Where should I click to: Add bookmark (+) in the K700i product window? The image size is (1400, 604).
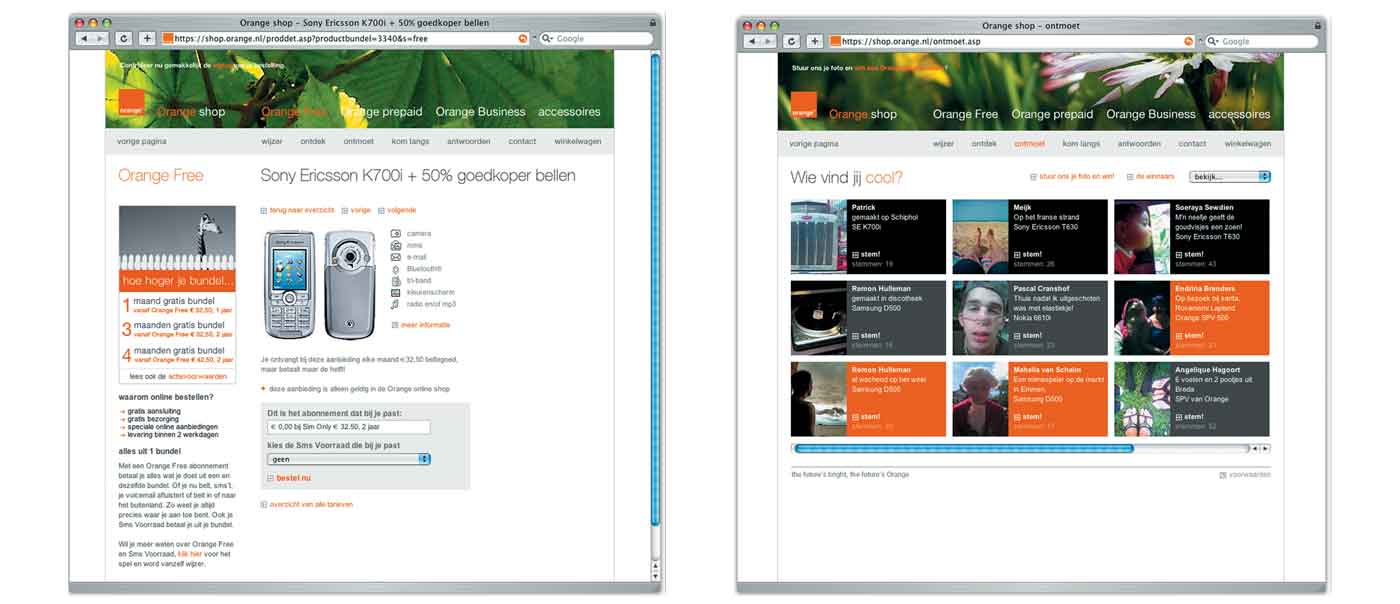click(x=147, y=39)
